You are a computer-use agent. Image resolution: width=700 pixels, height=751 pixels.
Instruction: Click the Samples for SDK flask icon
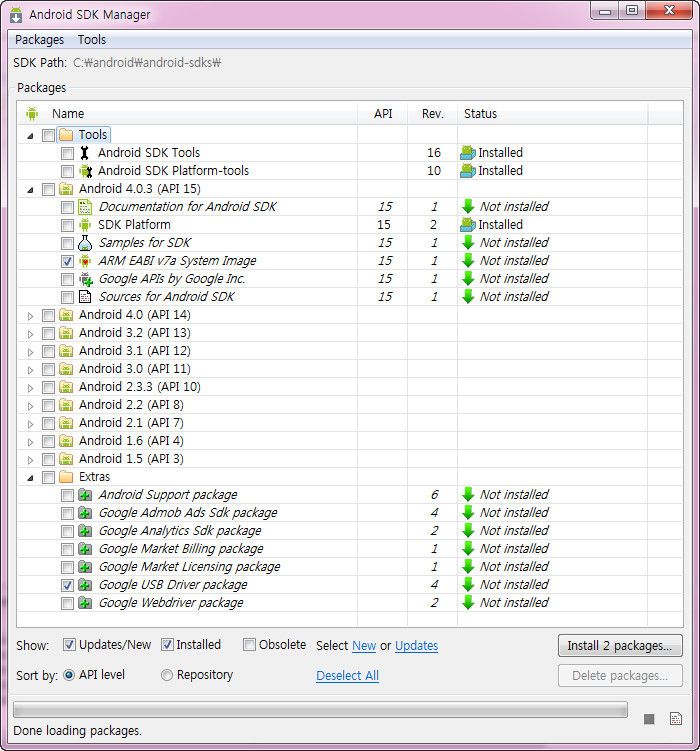[x=85, y=243]
